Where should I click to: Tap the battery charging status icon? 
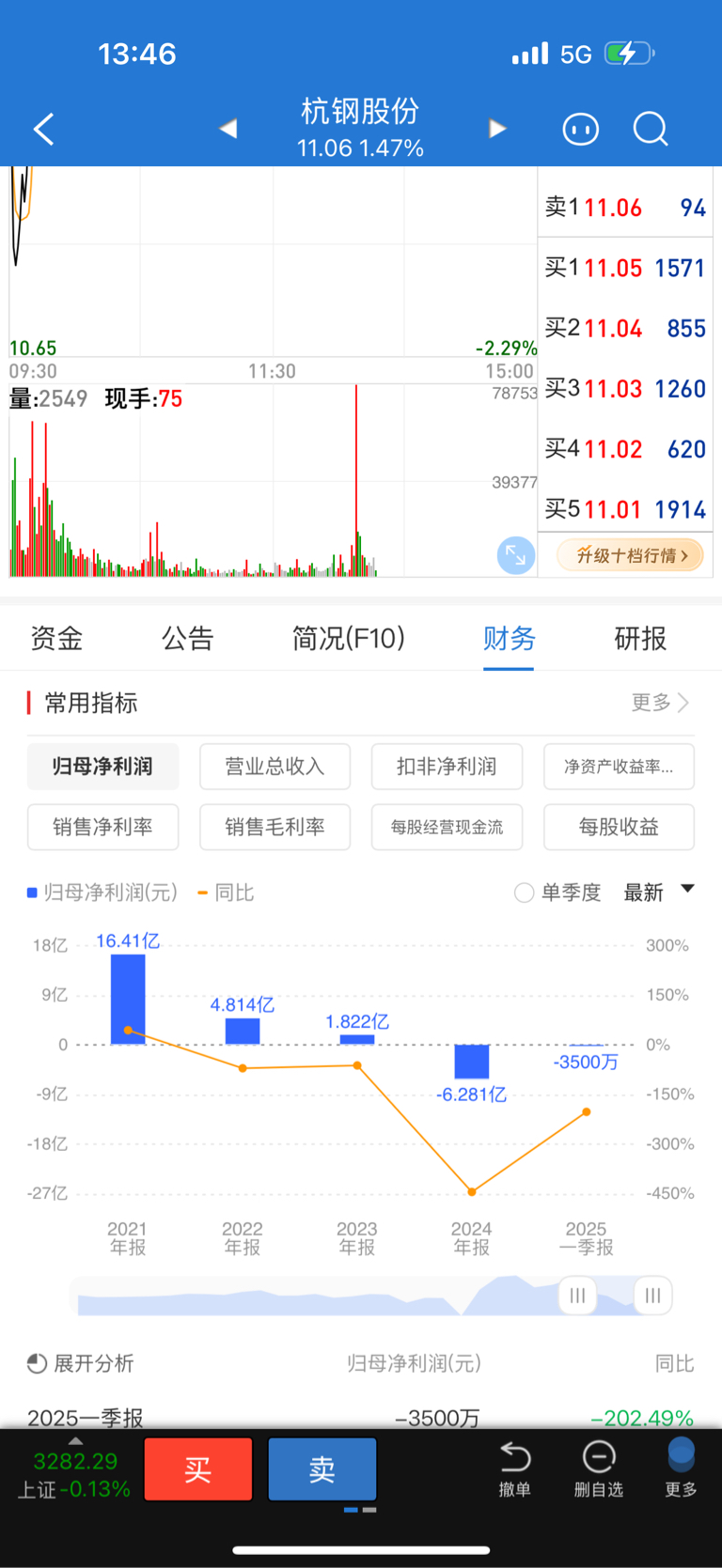click(629, 54)
